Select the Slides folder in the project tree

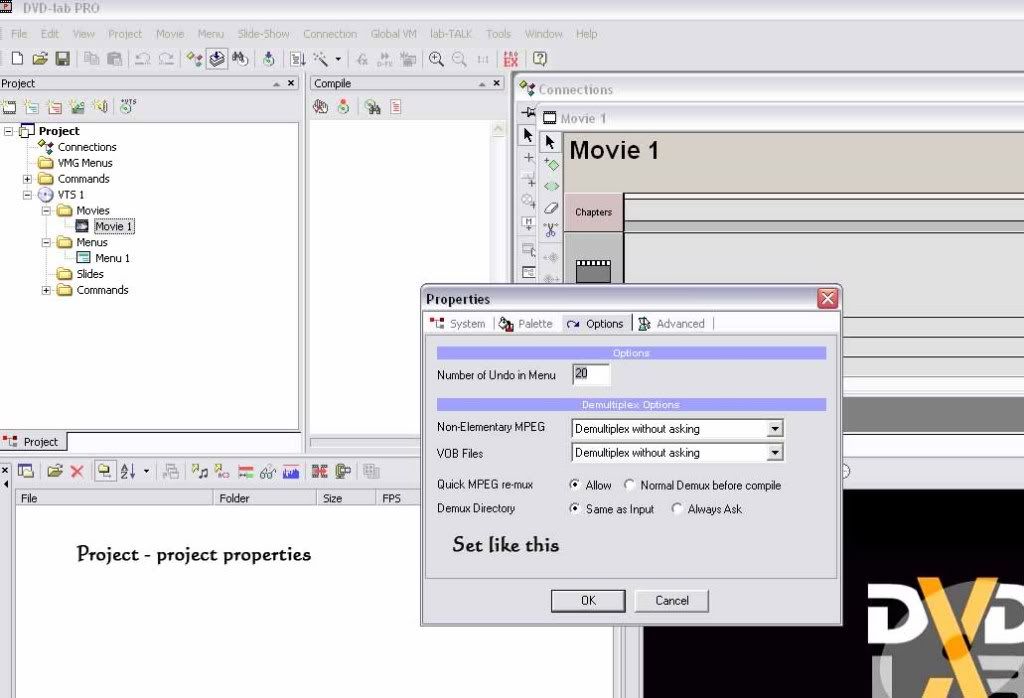coord(89,274)
